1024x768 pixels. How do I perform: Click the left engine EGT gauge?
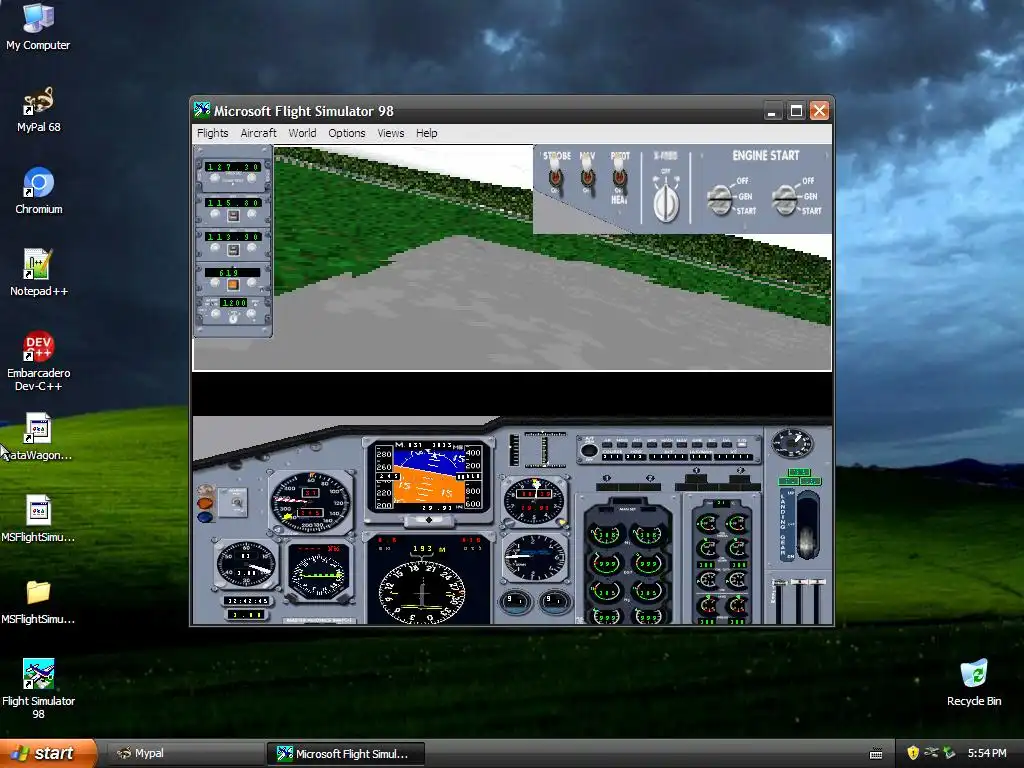pos(605,563)
